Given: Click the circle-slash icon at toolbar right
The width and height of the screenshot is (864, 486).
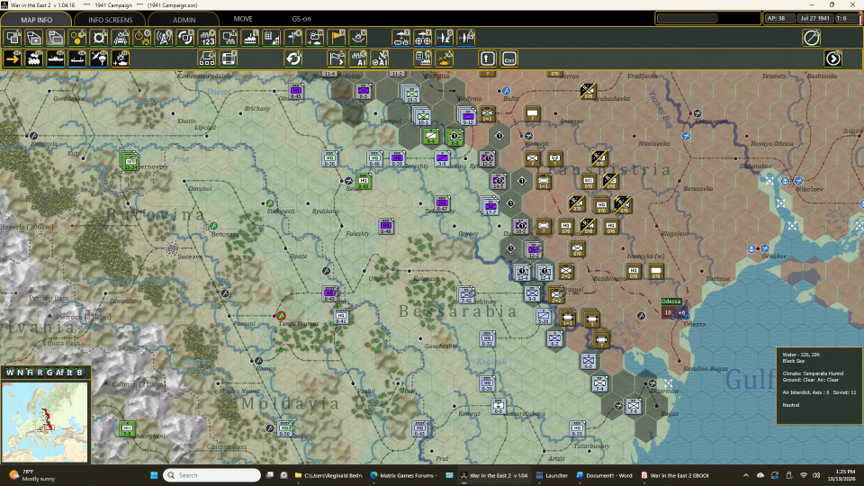Looking at the screenshot, I should (x=812, y=38).
